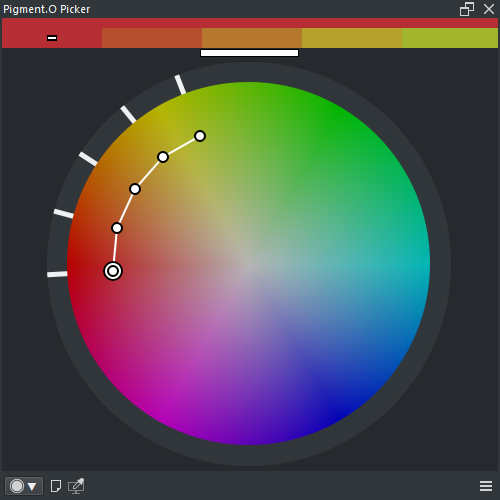This screenshot has width=500, height=500.
Task: Open the color wheel mode dropdown
Action: click(24, 486)
